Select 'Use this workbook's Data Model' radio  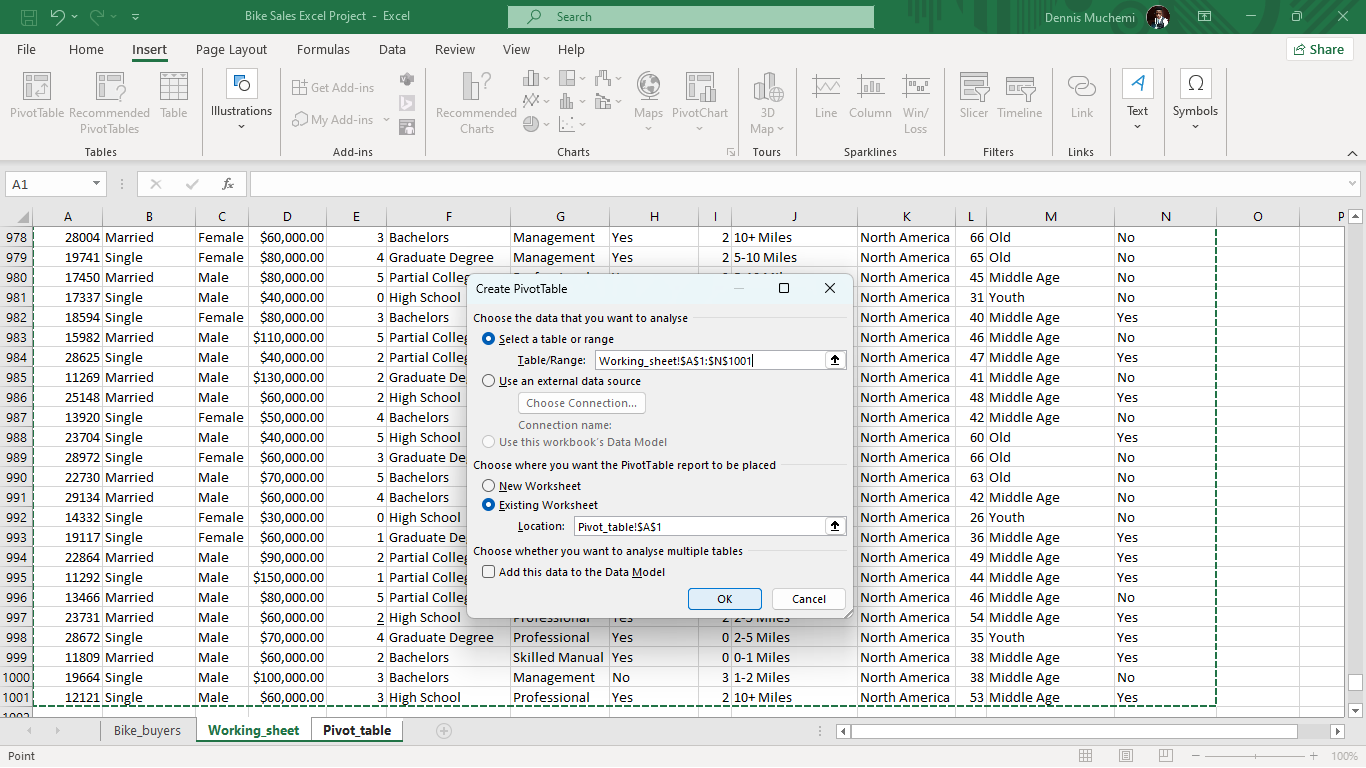click(x=489, y=442)
